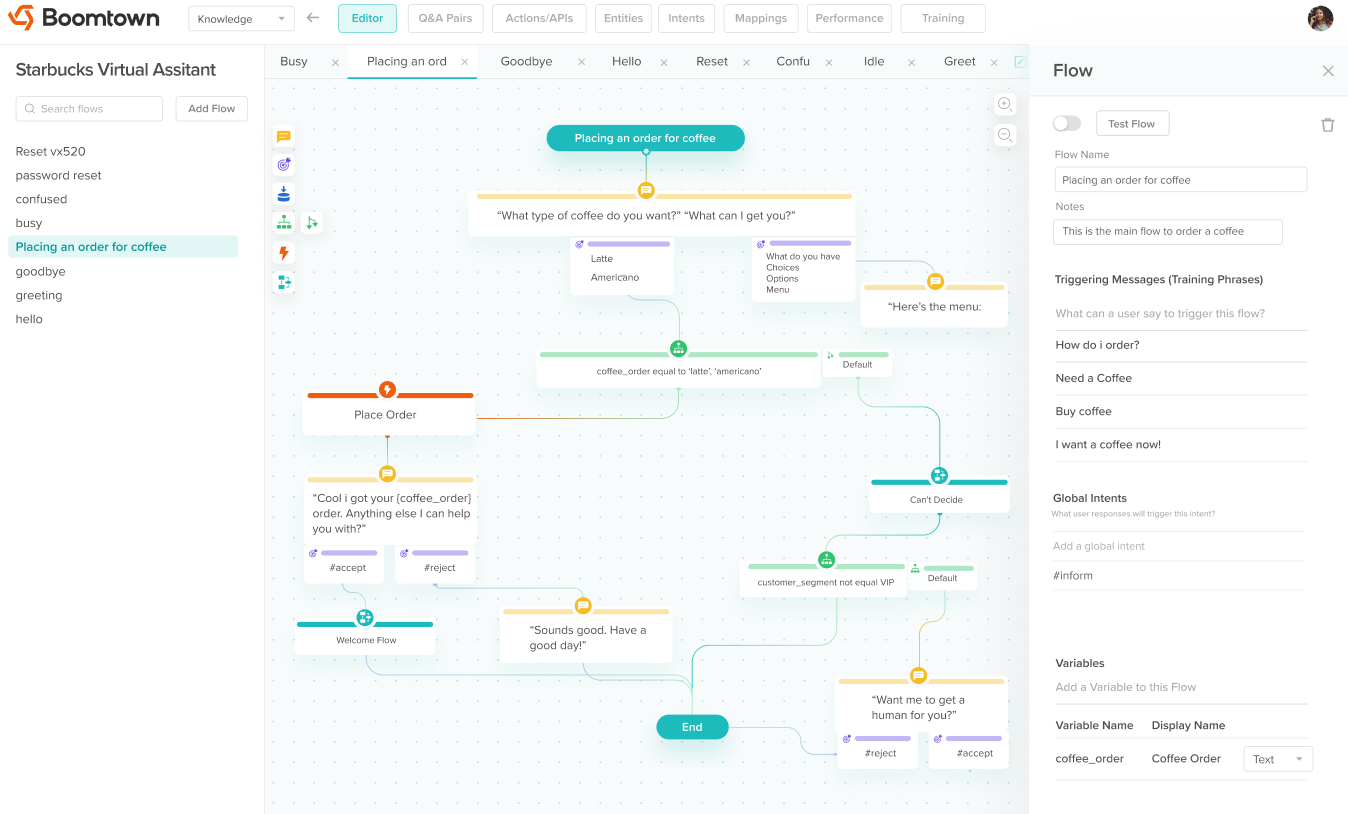Toggle the flow enable switch
1348x814 pixels.
[x=1067, y=124]
